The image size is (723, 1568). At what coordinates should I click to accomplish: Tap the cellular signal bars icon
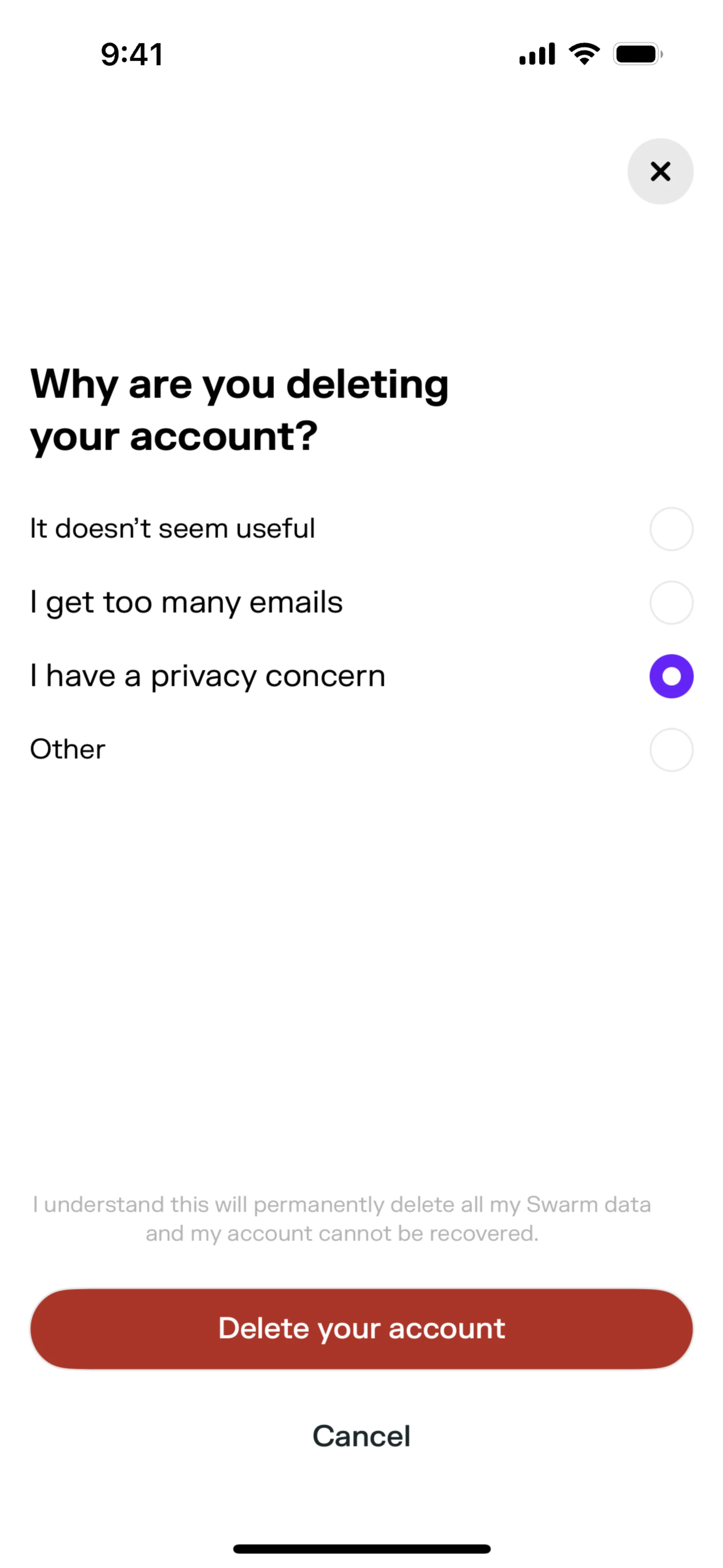tap(537, 54)
